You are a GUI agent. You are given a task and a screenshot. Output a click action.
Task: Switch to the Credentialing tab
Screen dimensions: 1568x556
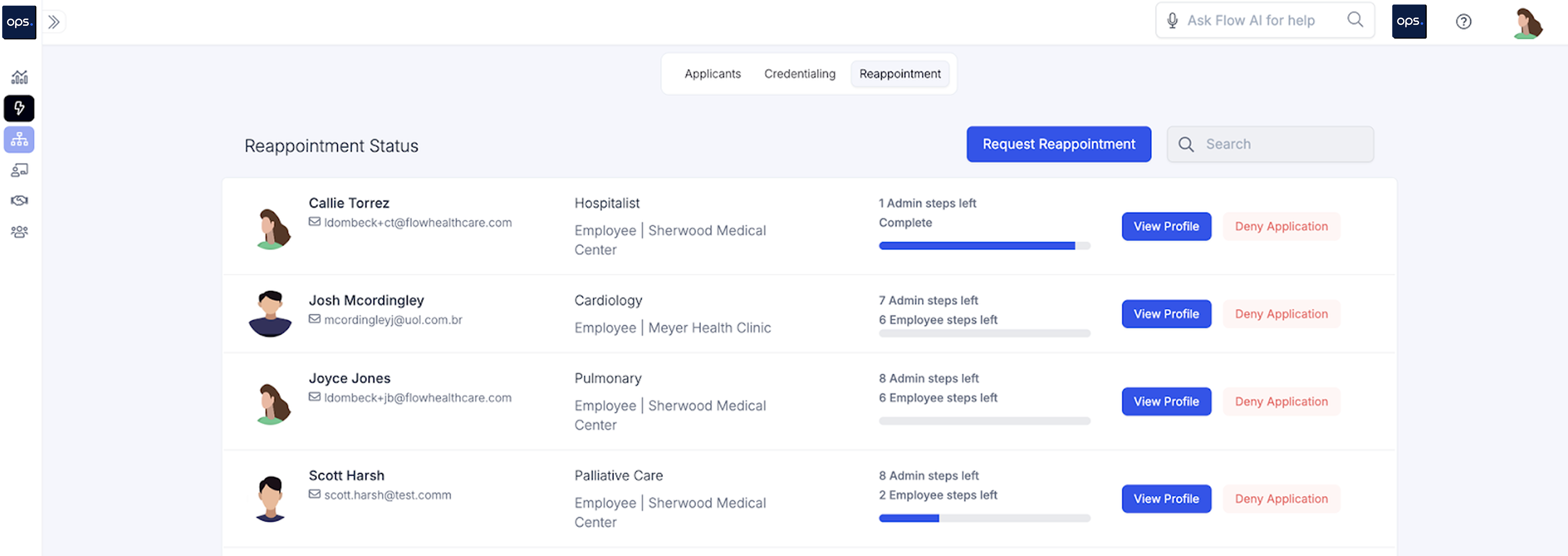pyautogui.click(x=799, y=74)
